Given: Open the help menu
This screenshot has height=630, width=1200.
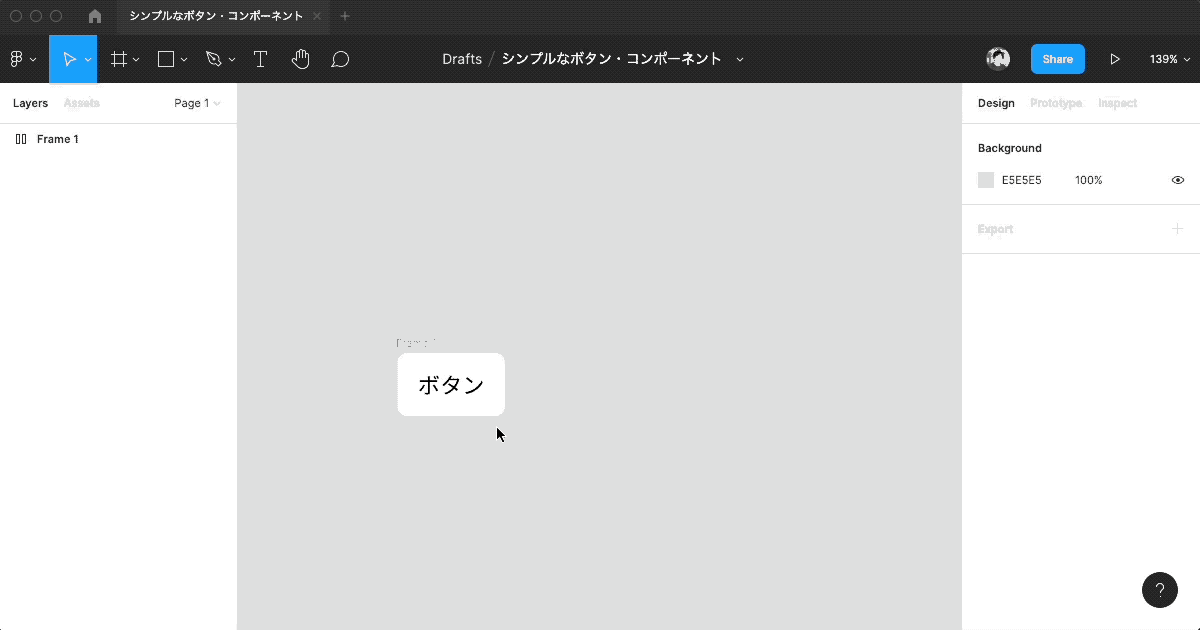Looking at the screenshot, I should (1159, 590).
